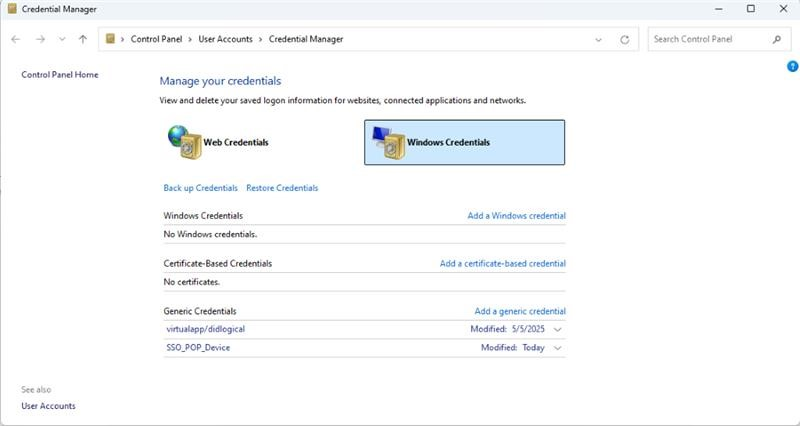Screen dimensions: 800x426
Task: Click the Modified Today text
Action: coord(513,347)
